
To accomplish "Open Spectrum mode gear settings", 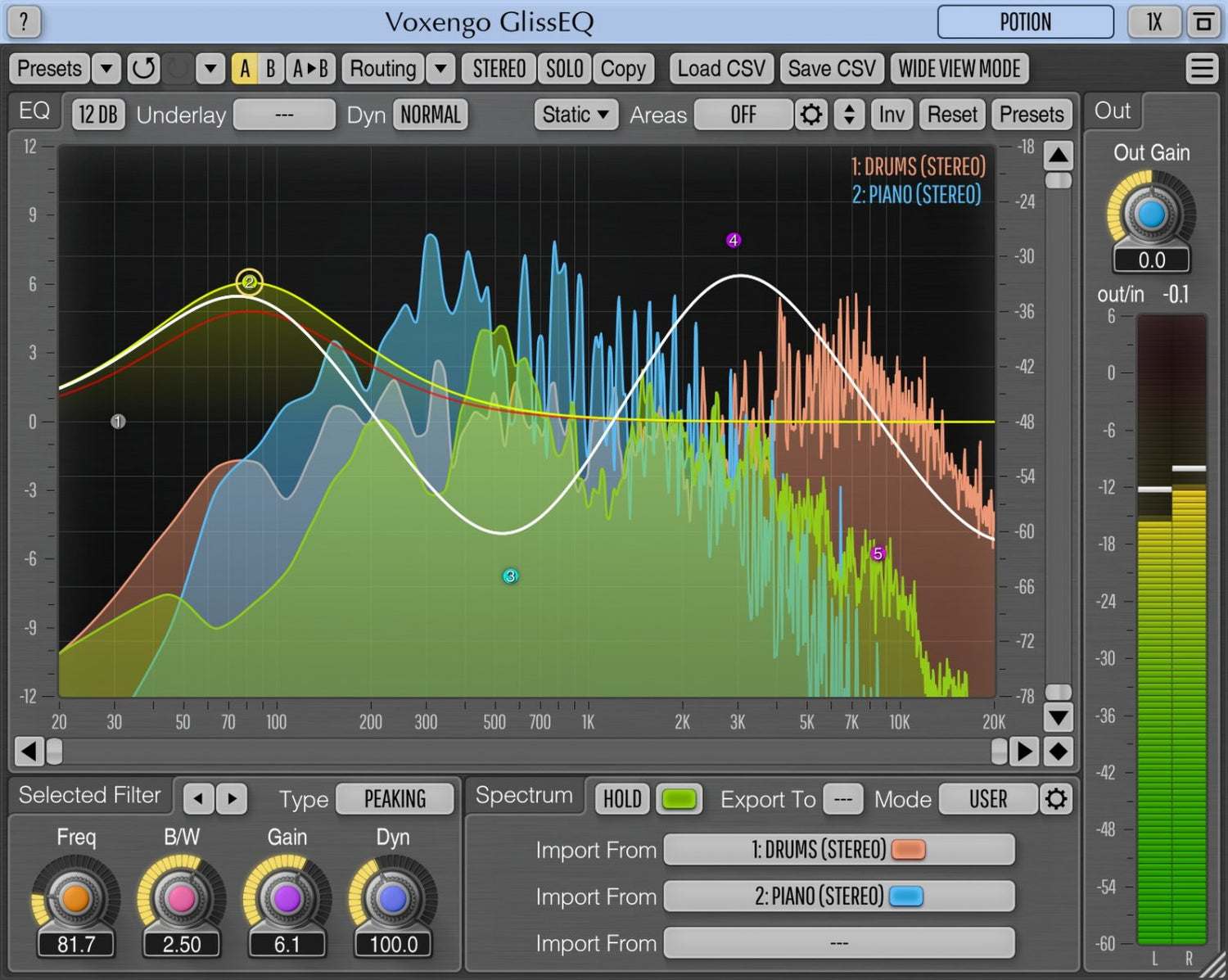I will coord(1056,799).
